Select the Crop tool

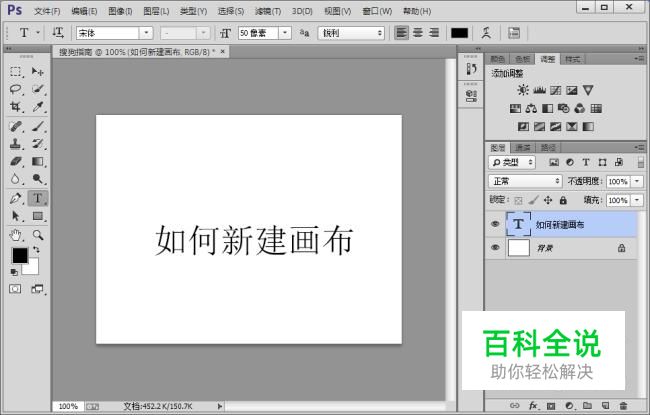pyautogui.click(x=16, y=107)
